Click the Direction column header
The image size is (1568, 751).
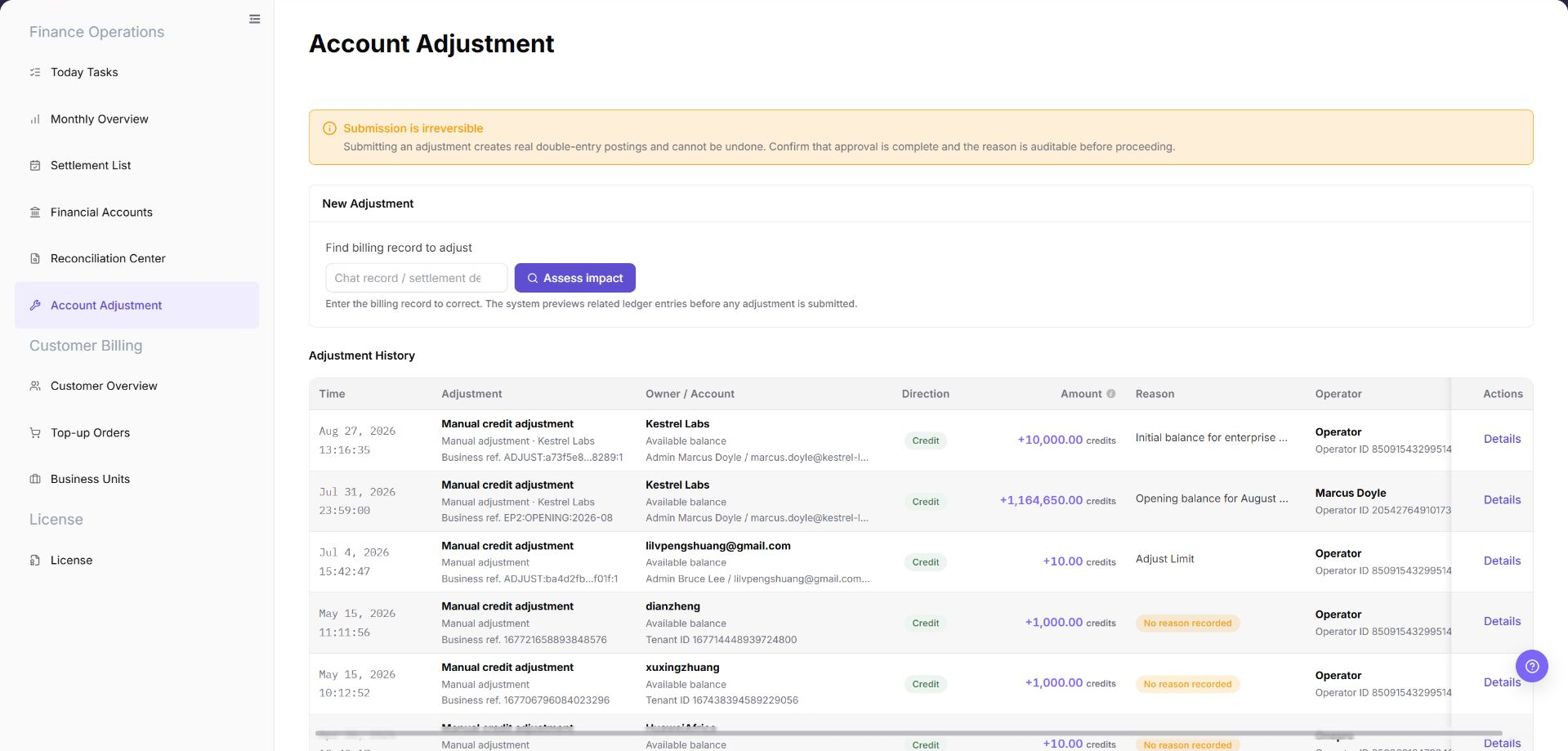pyautogui.click(x=925, y=394)
